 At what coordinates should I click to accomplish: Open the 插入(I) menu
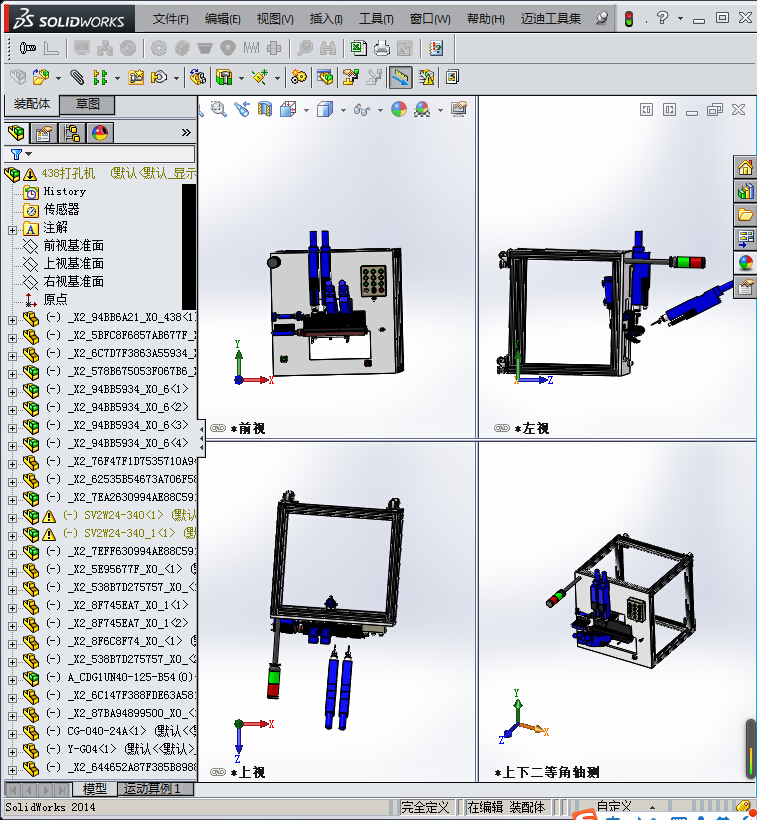326,19
